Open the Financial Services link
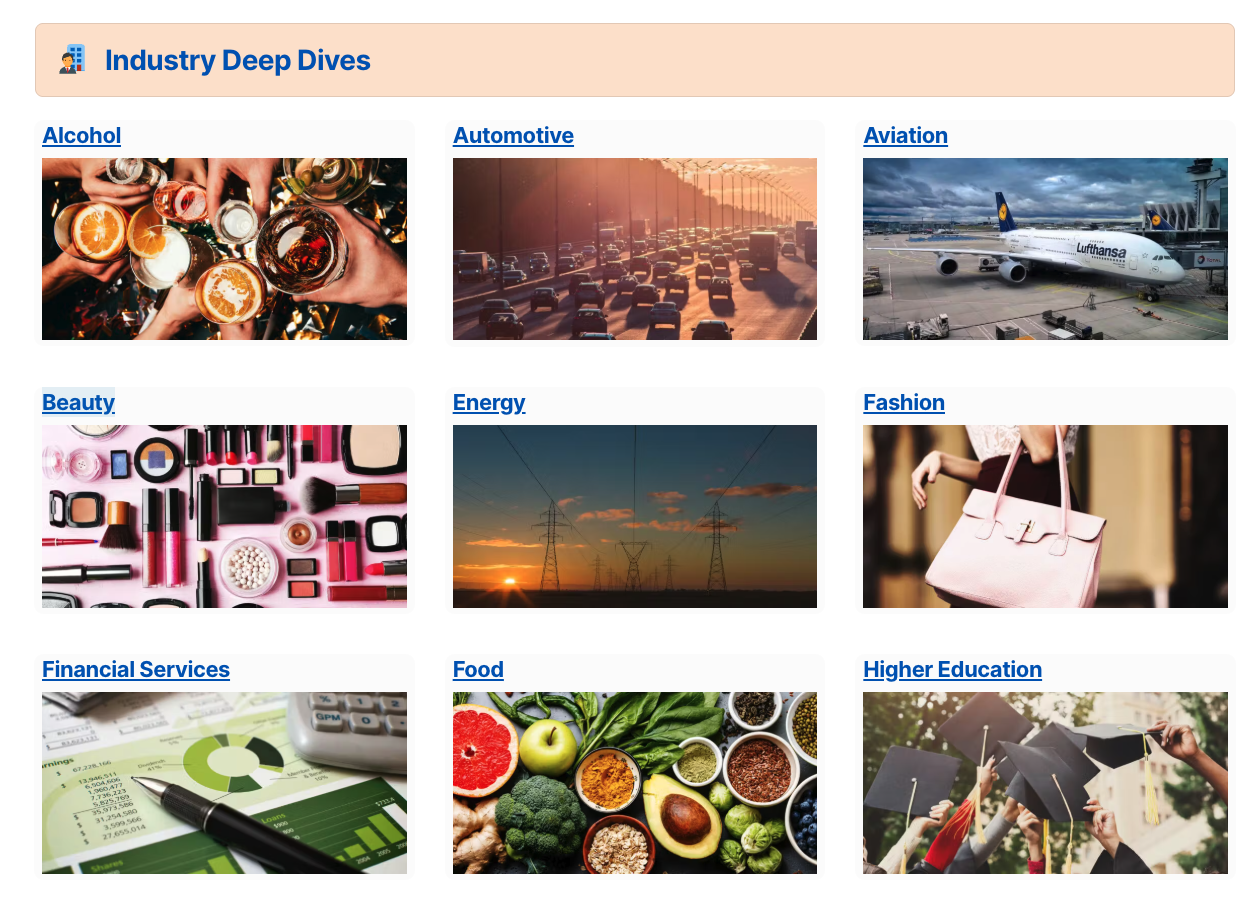1258x906 pixels. 136,670
